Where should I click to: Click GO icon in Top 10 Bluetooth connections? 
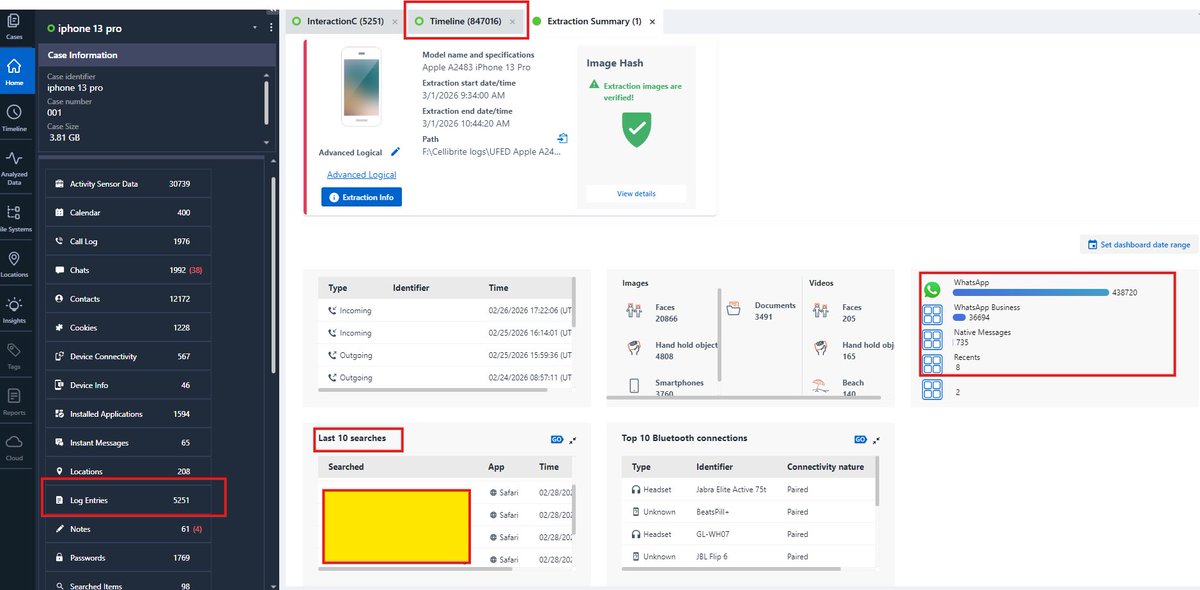(x=860, y=439)
